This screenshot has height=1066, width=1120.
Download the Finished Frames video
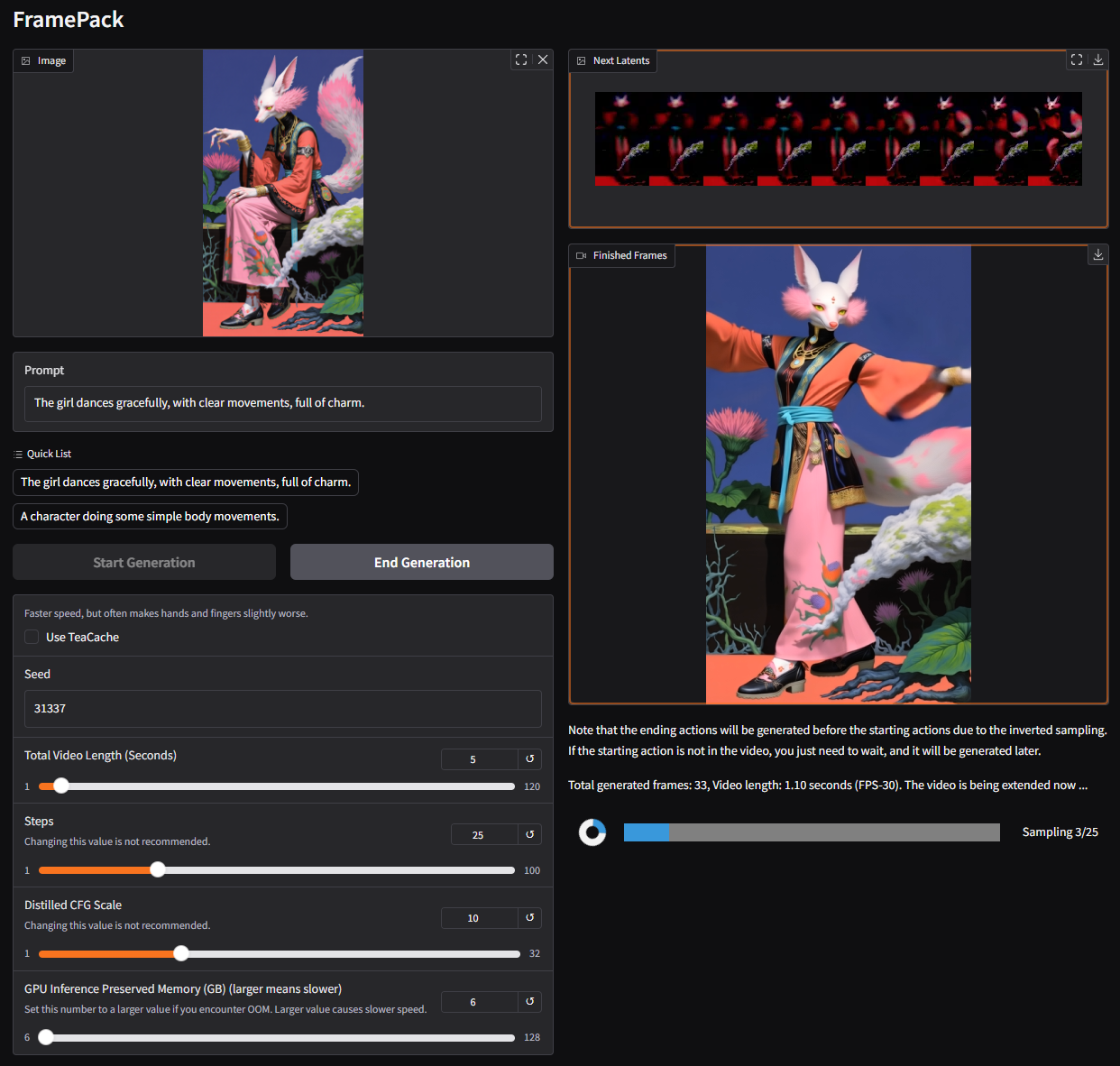(x=1098, y=254)
